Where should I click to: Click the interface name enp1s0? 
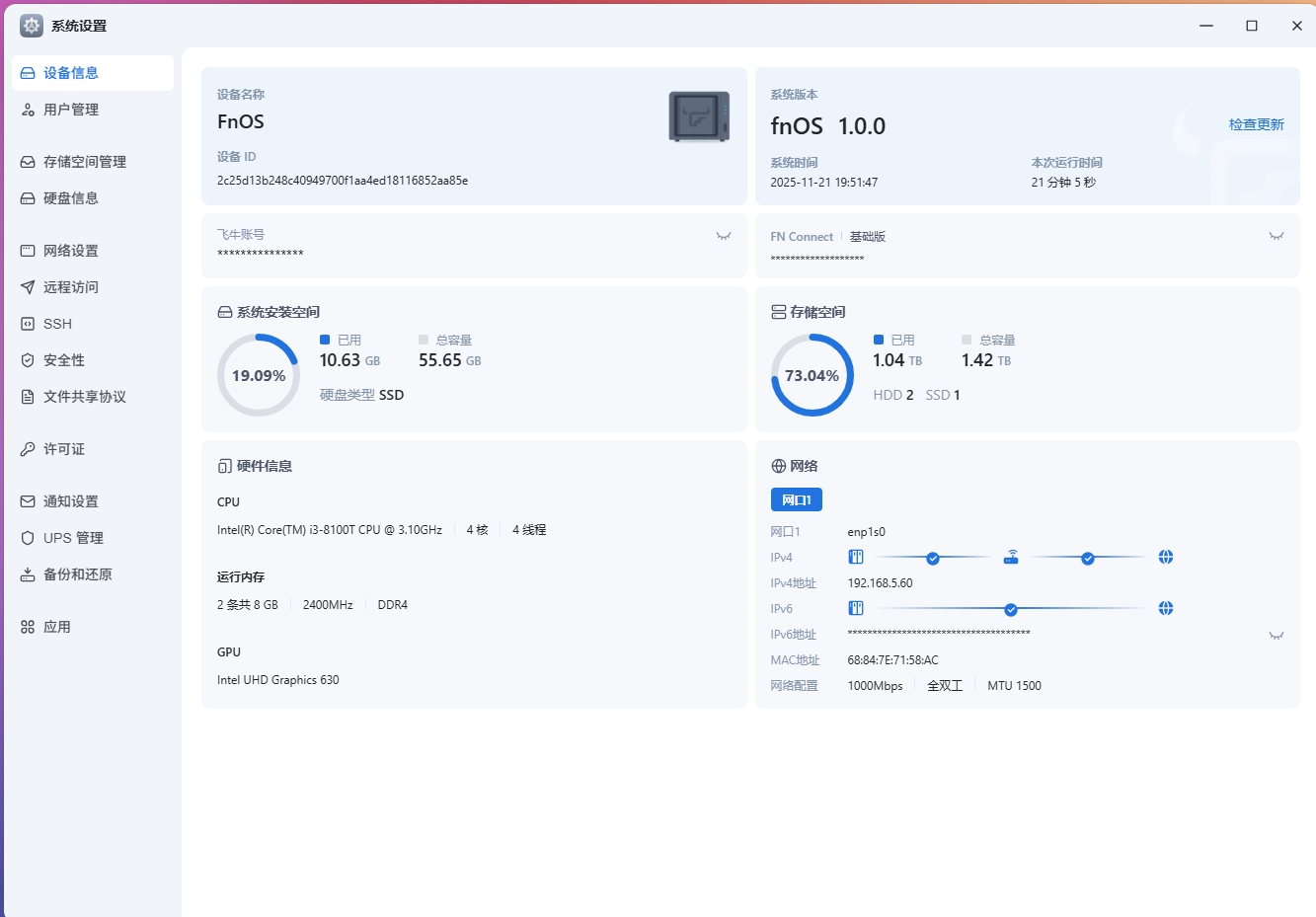[867, 532]
